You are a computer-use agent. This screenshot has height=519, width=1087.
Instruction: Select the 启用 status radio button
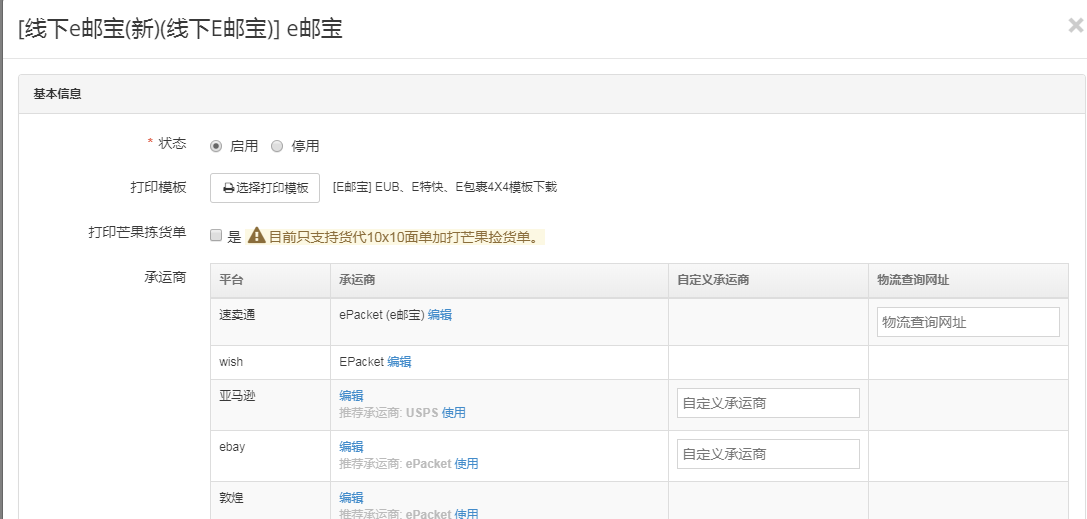[x=216, y=146]
